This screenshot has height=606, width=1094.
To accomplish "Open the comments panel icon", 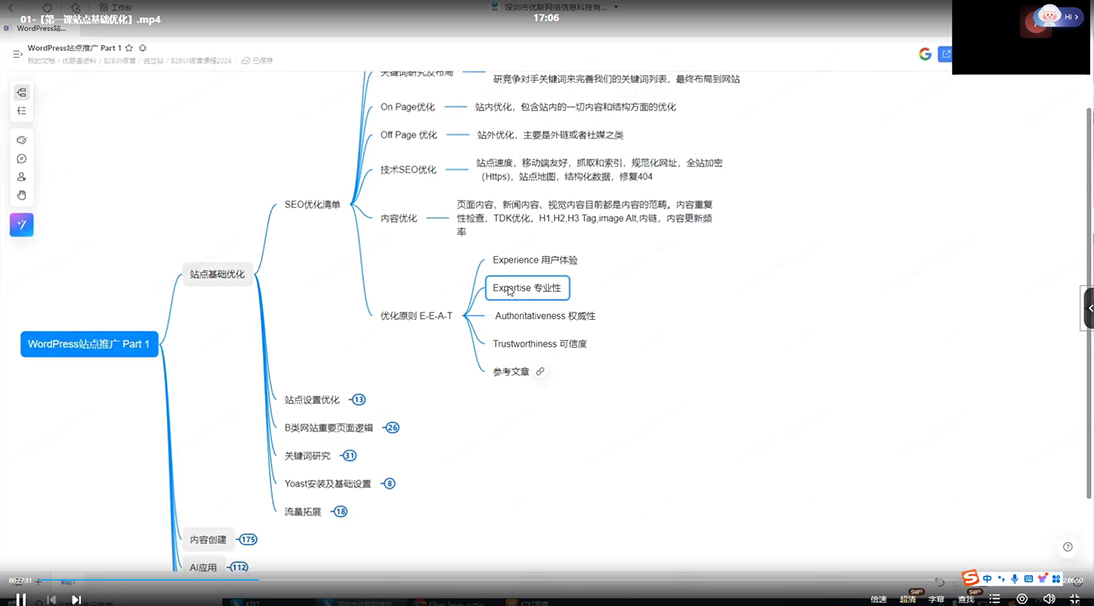I will (x=21, y=158).
